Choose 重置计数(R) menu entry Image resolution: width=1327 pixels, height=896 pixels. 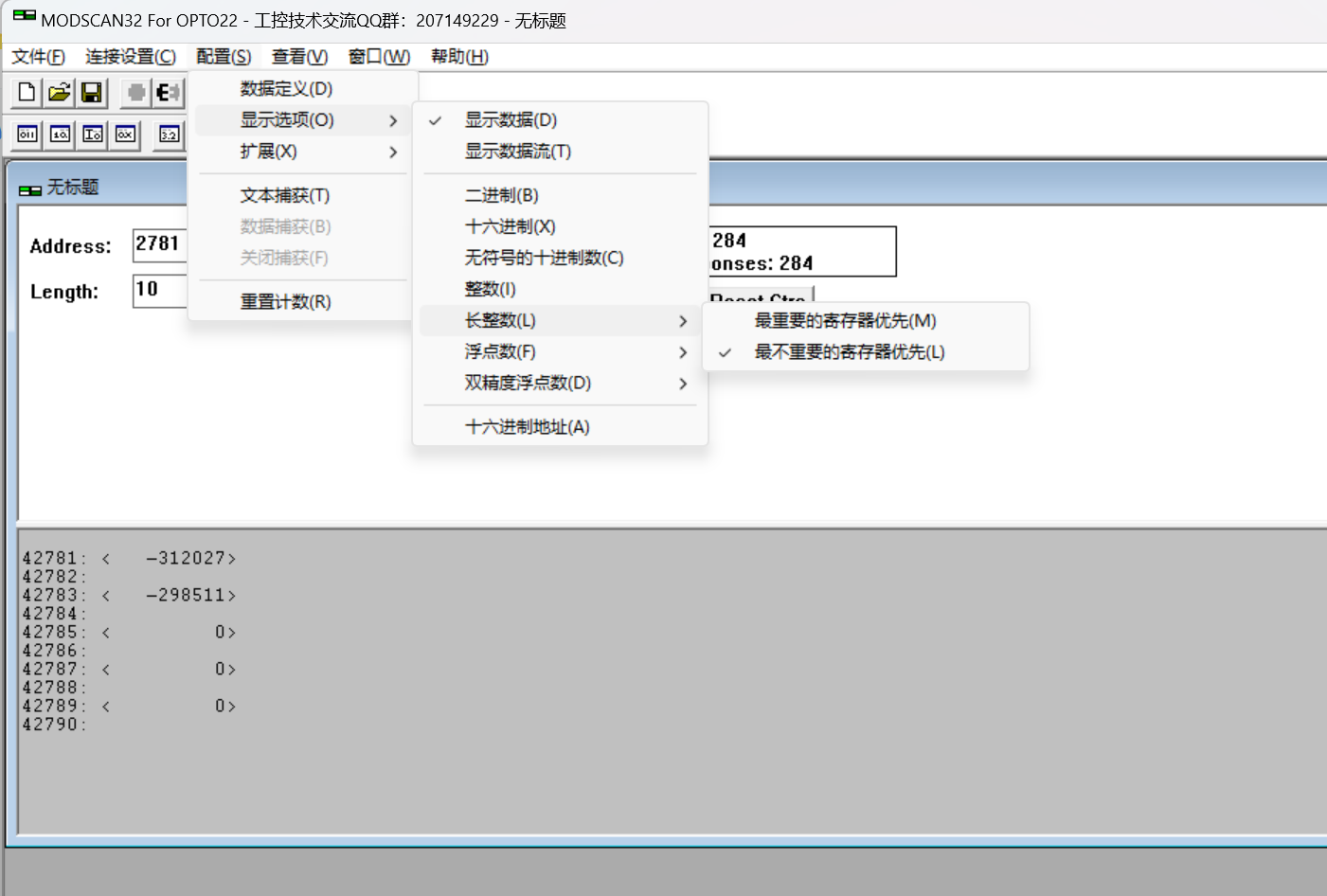tap(302, 302)
